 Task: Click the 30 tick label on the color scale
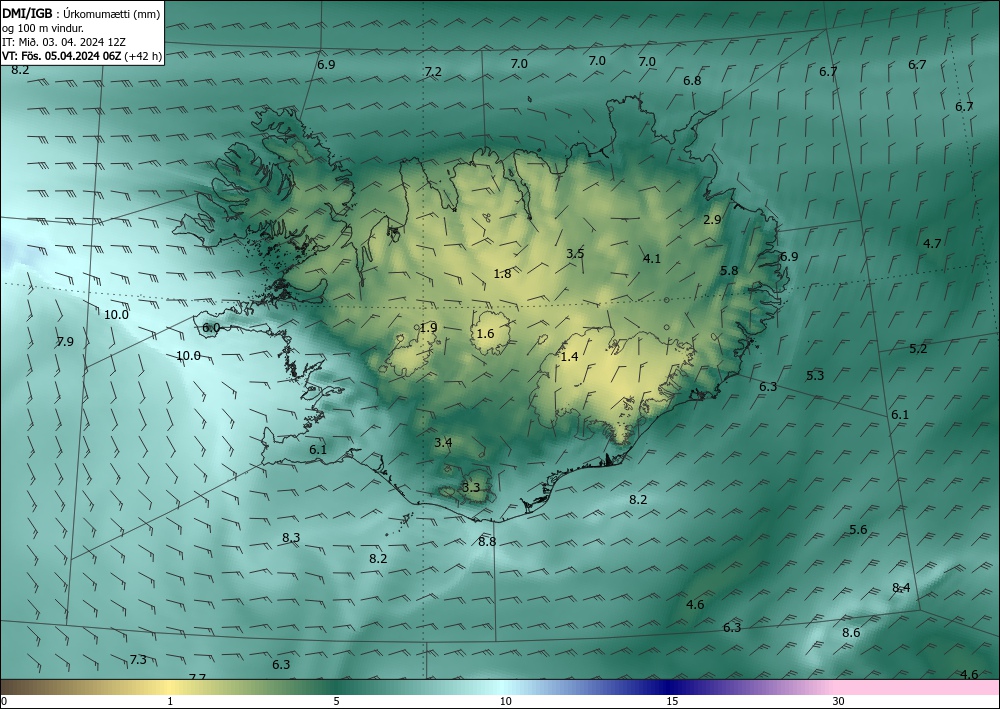pyautogui.click(x=839, y=701)
